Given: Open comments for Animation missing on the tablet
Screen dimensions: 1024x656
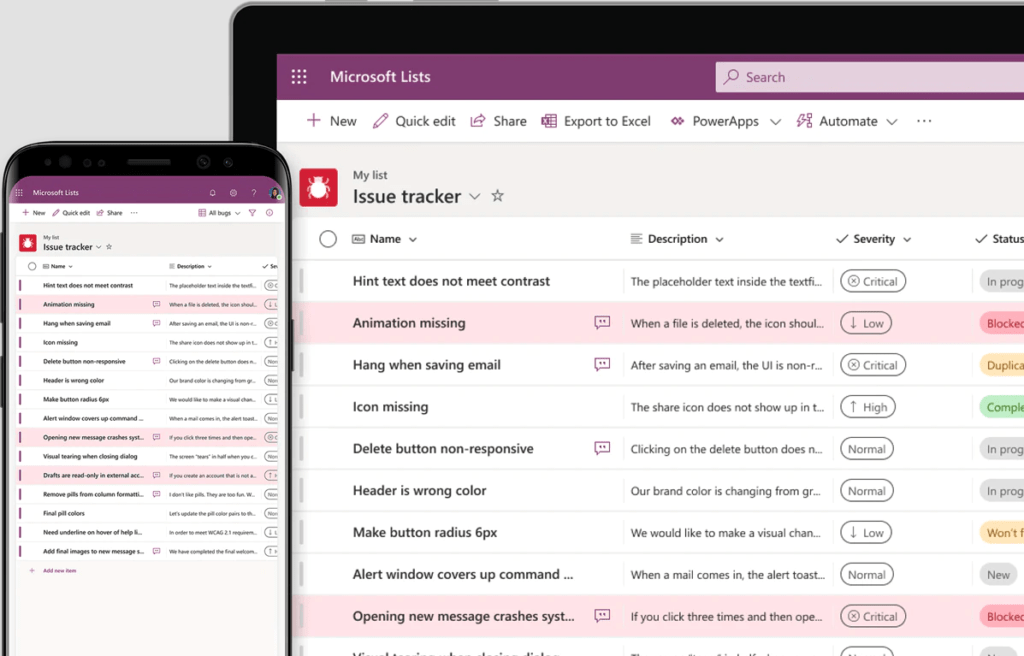Looking at the screenshot, I should (602, 322).
